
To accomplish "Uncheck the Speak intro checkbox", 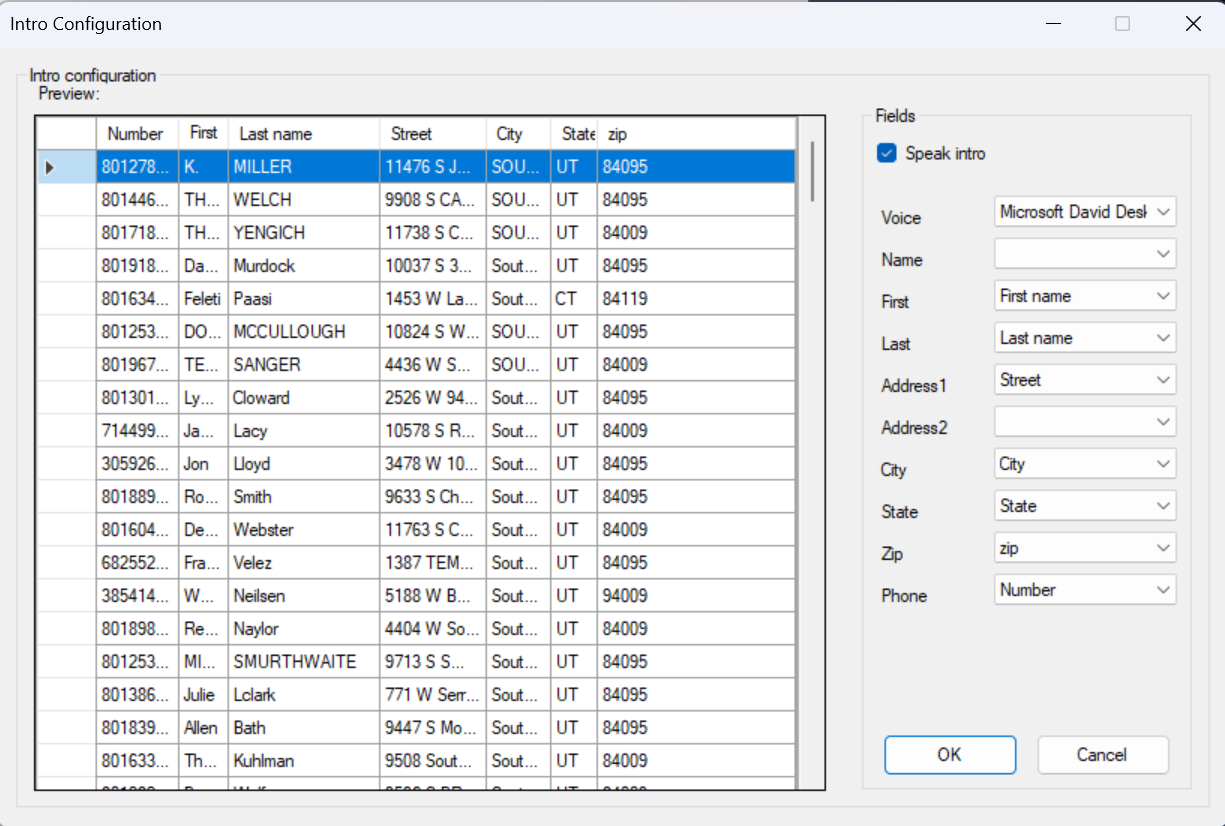I will (887, 153).
